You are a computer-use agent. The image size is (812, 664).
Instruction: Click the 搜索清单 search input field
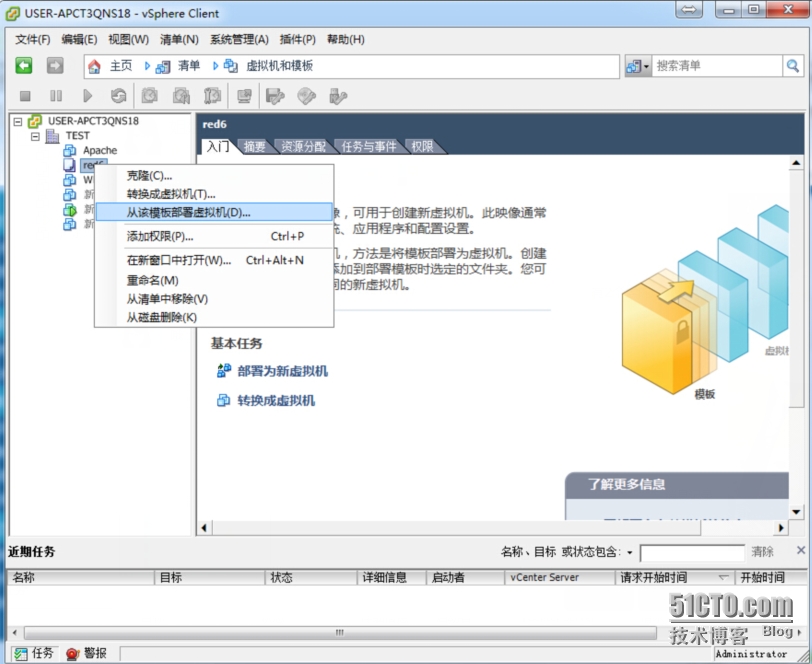click(717, 66)
